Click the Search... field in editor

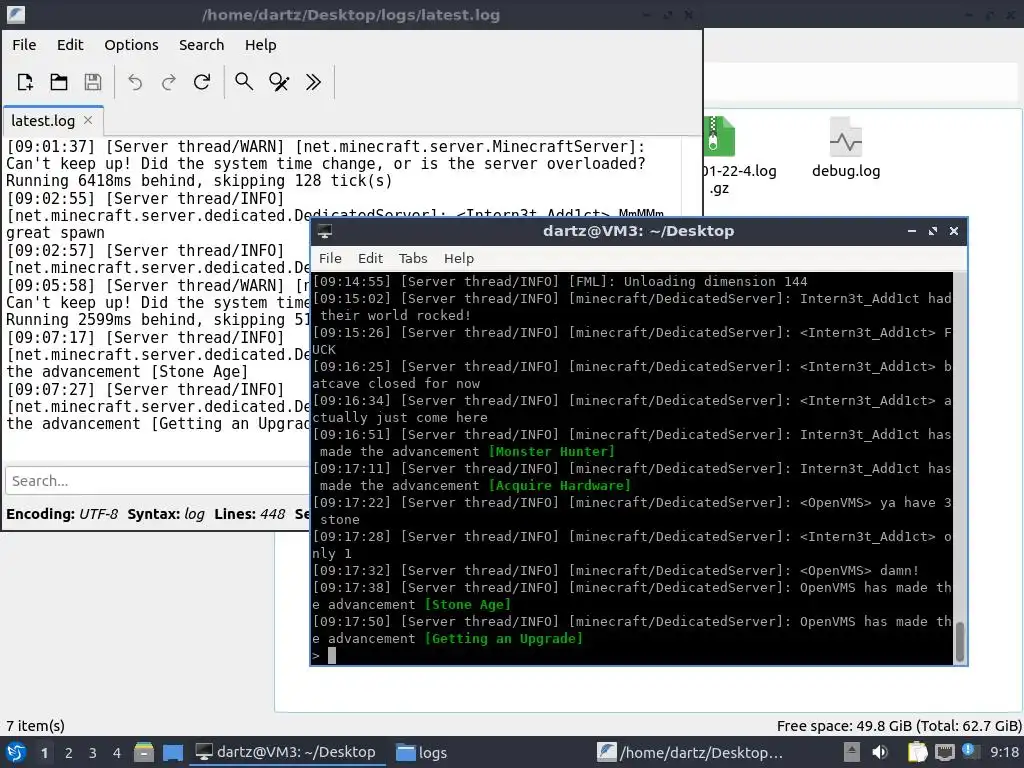157,481
